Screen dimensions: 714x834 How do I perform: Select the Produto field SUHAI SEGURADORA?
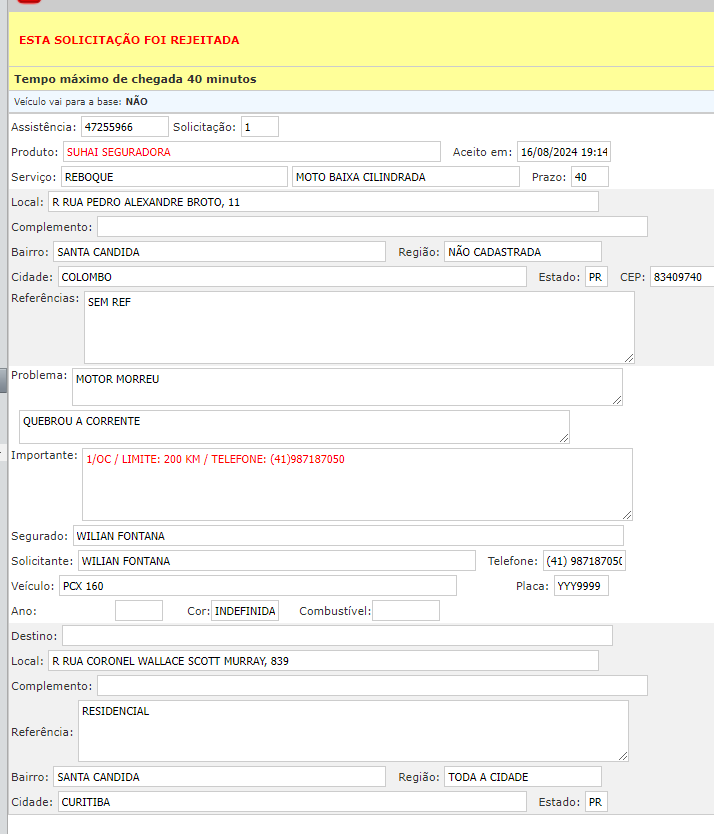point(251,152)
